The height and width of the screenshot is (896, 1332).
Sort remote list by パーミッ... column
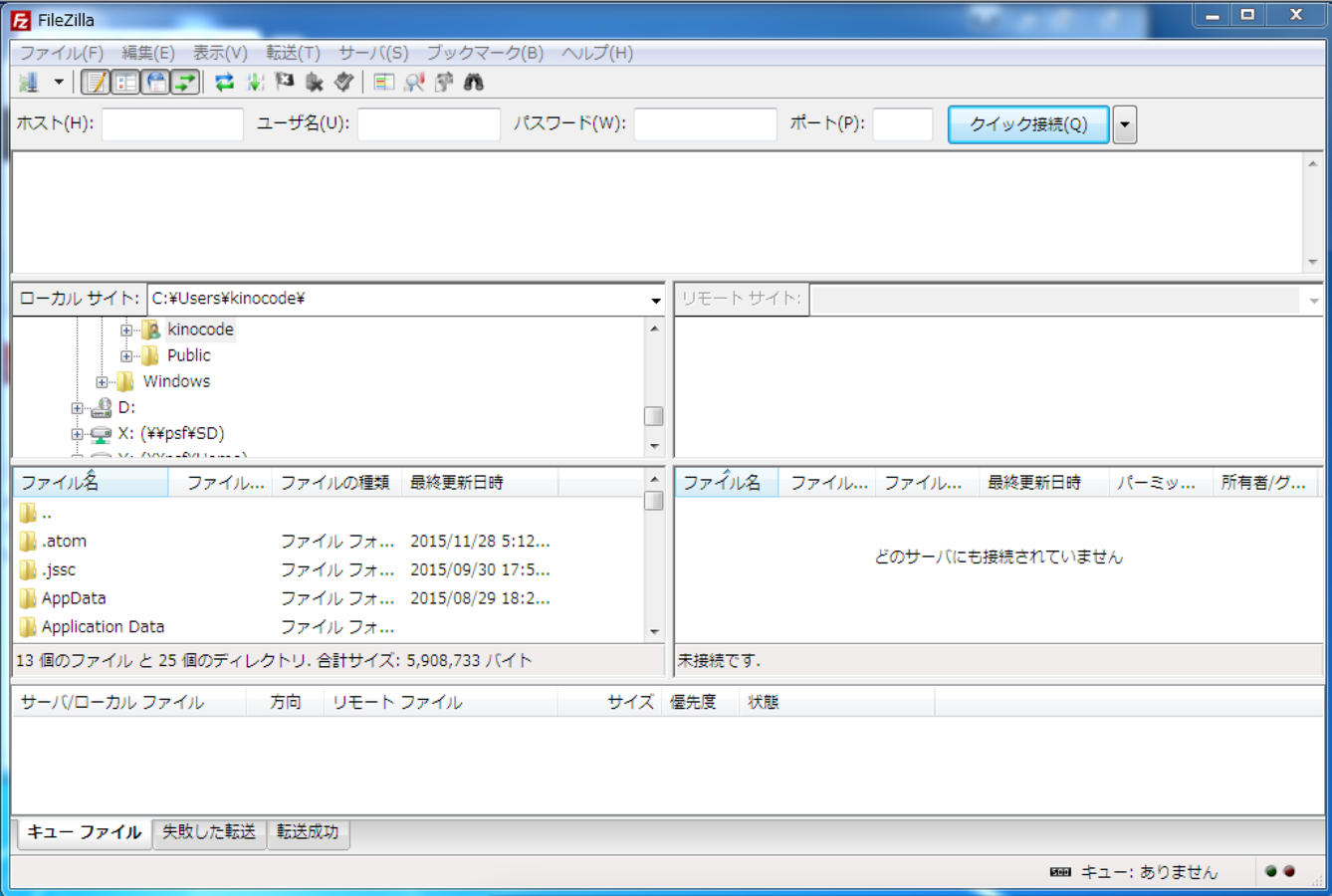tap(1160, 483)
